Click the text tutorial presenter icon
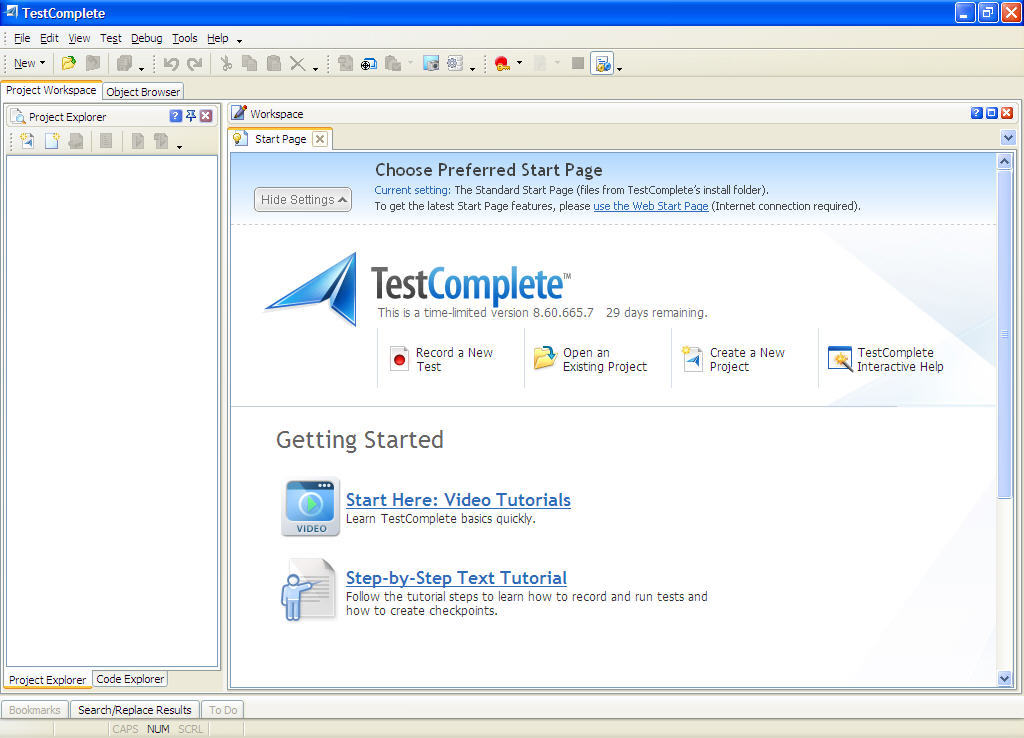This screenshot has width=1024, height=738. pos(308,589)
